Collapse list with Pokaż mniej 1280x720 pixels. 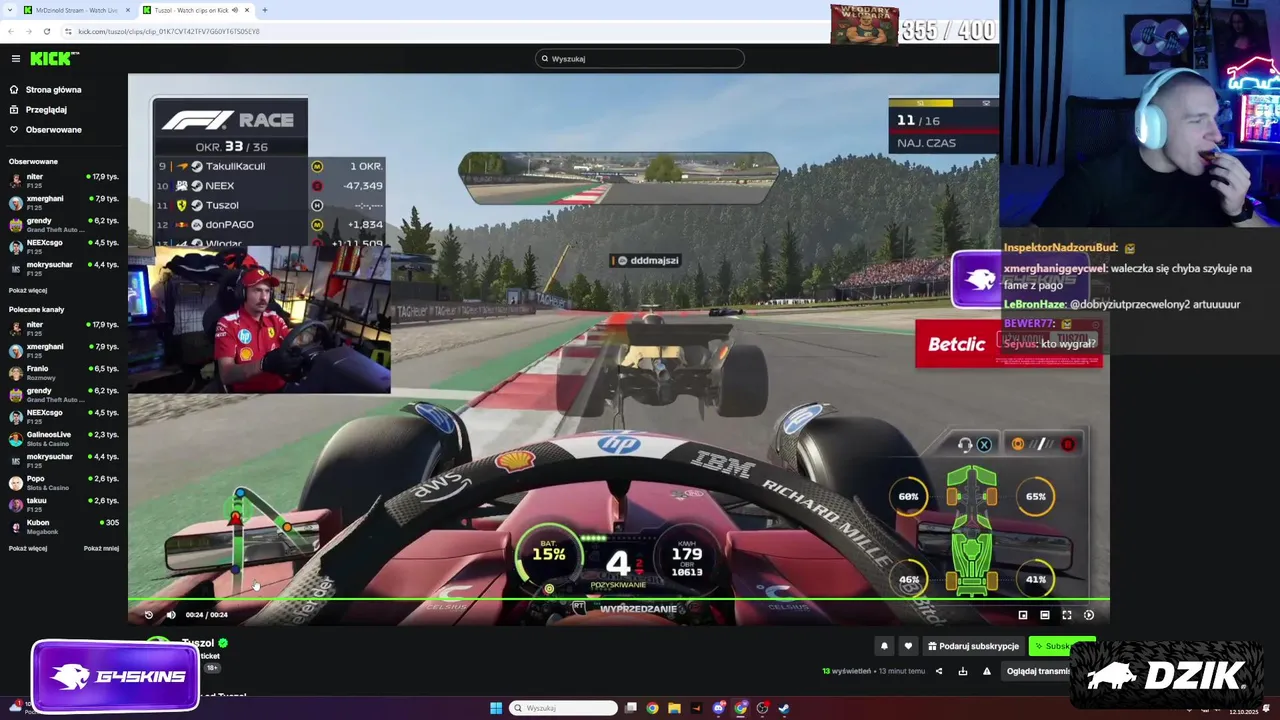(101, 548)
